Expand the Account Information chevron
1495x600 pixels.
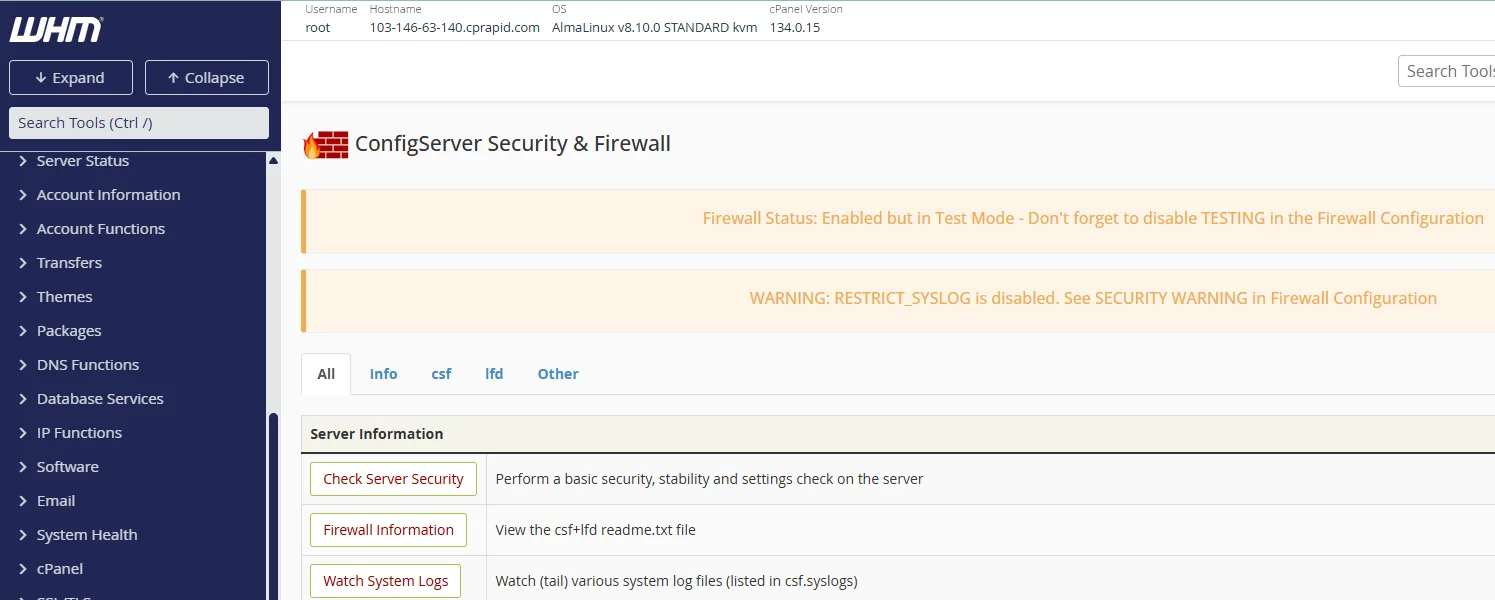(x=23, y=195)
